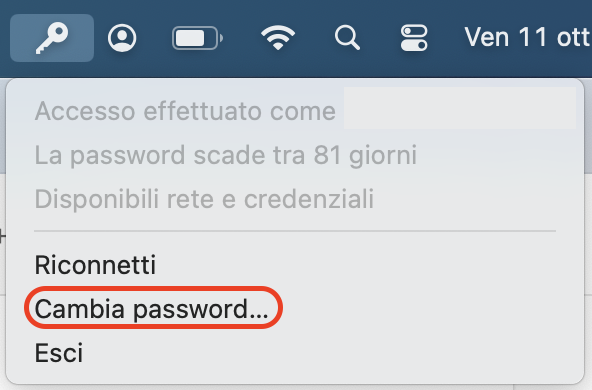Open Spotlight search magnifier
592x390 pixels.
click(x=347, y=38)
